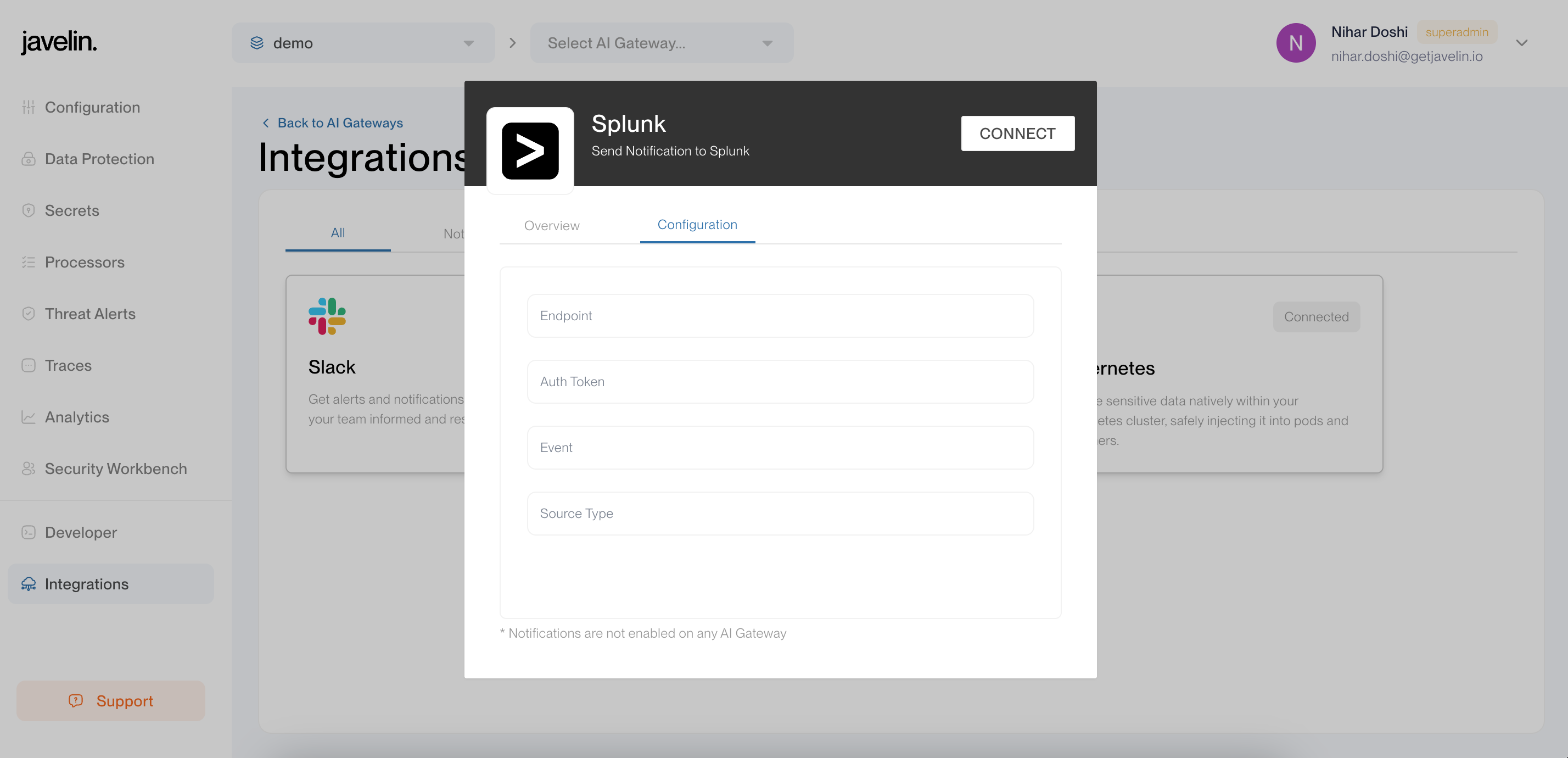Image resolution: width=1568 pixels, height=758 pixels.
Task: Go to Secrets in the sidebar
Action: [111, 211]
